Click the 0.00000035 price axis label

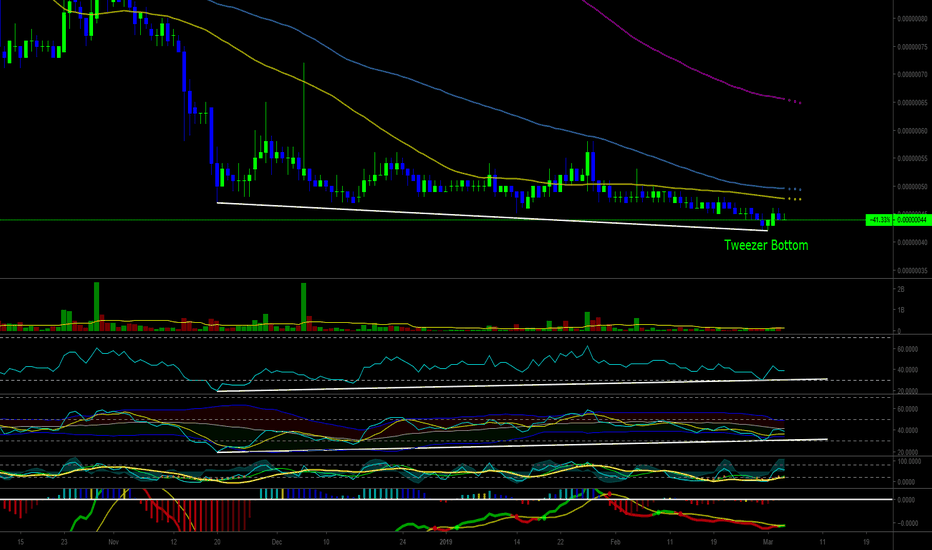(912, 271)
